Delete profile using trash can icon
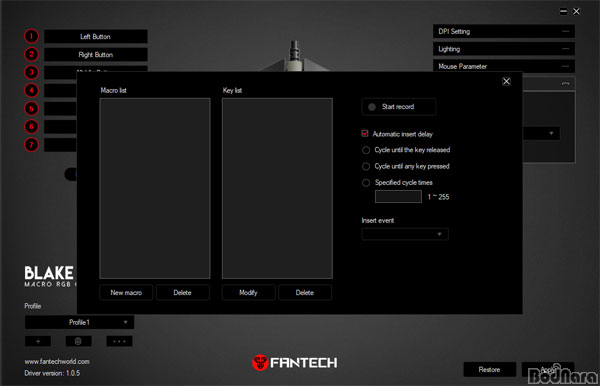Image resolution: width=600 pixels, height=386 pixels. (78, 341)
